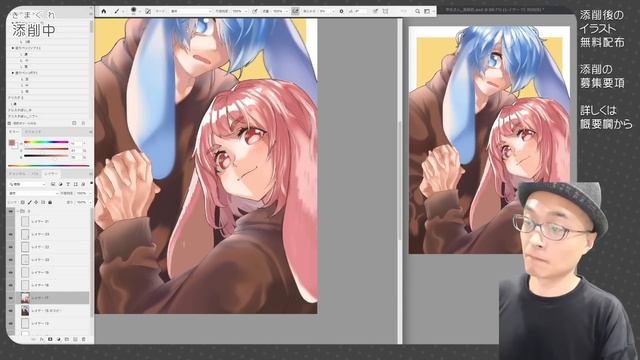The width and height of the screenshot is (640, 360).
Task: Collapse the layer group folder
Action: (x=18, y=211)
